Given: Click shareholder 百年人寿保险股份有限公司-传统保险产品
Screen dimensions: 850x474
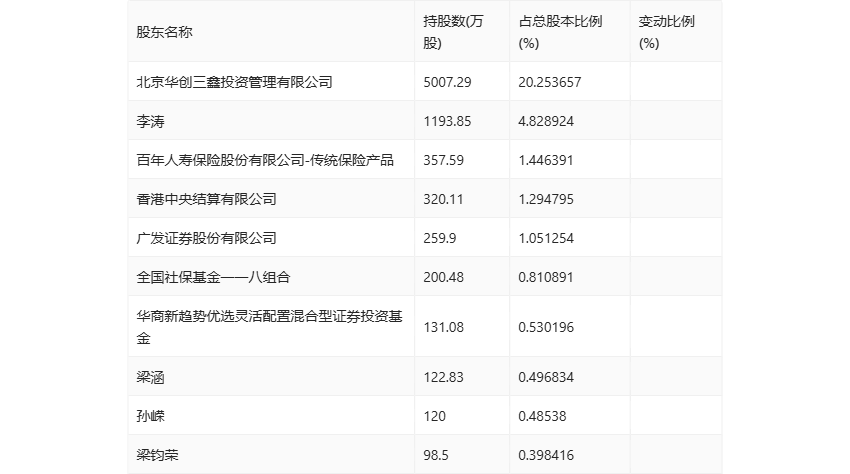Looking at the screenshot, I should point(265,160).
